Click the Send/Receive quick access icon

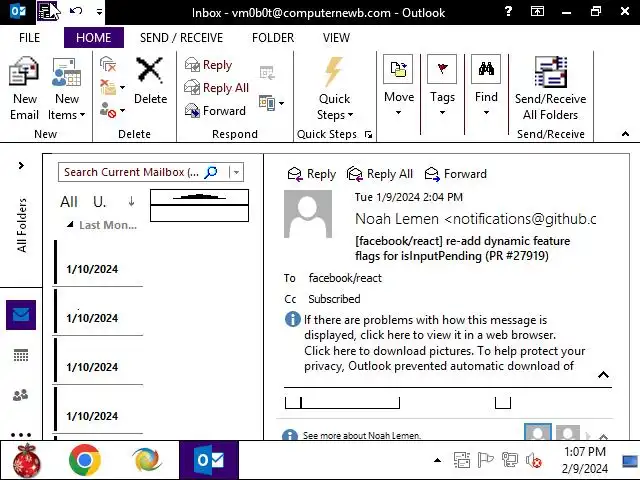[47, 11]
